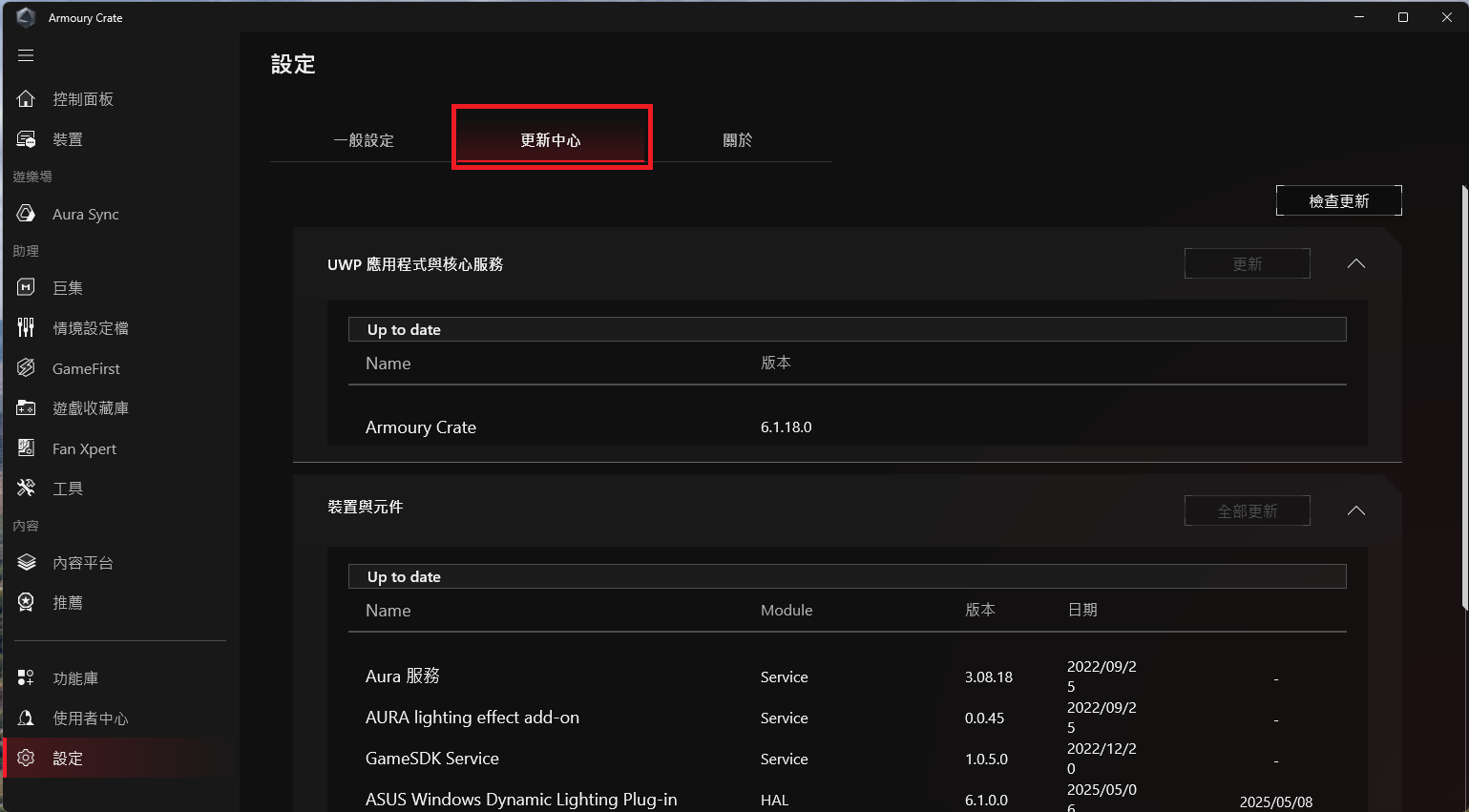The image size is (1469, 812).
Task: Switch to the 更新中心 tab
Action: click(551, 139)
